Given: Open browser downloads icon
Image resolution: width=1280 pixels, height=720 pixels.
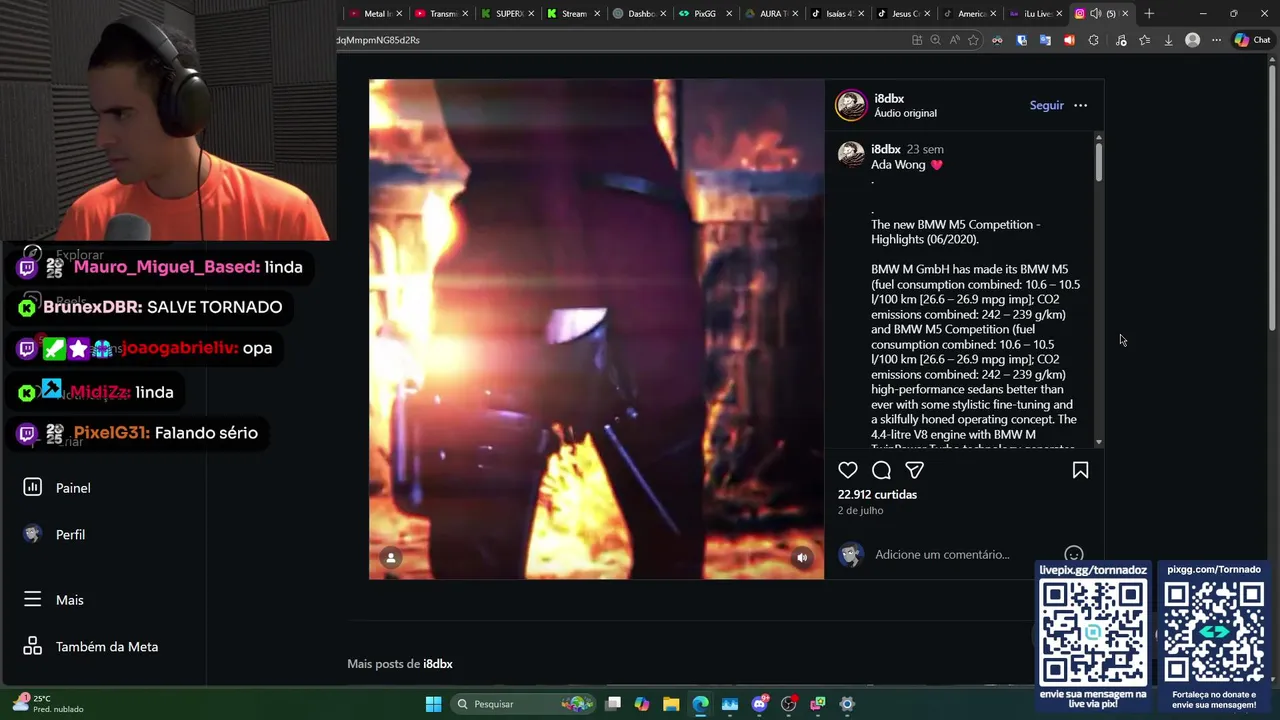Looking at the screenshot, I should [1168, 40].
